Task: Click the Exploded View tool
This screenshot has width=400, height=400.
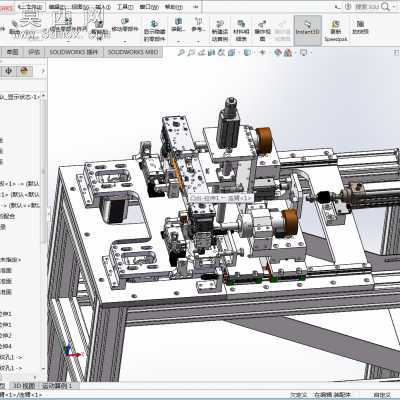Action: click(x=262, y=31)
